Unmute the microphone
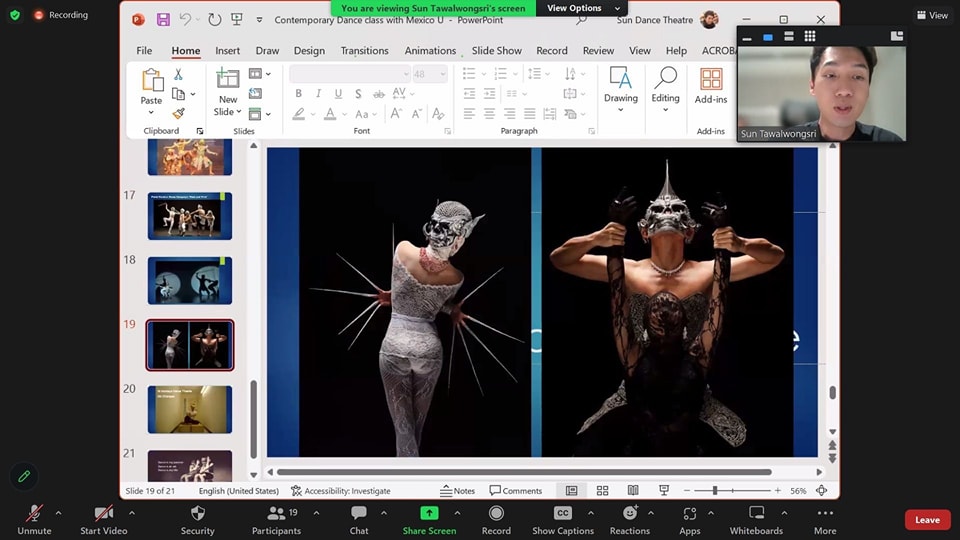The image size is (960, 540). tap(34, 513)
